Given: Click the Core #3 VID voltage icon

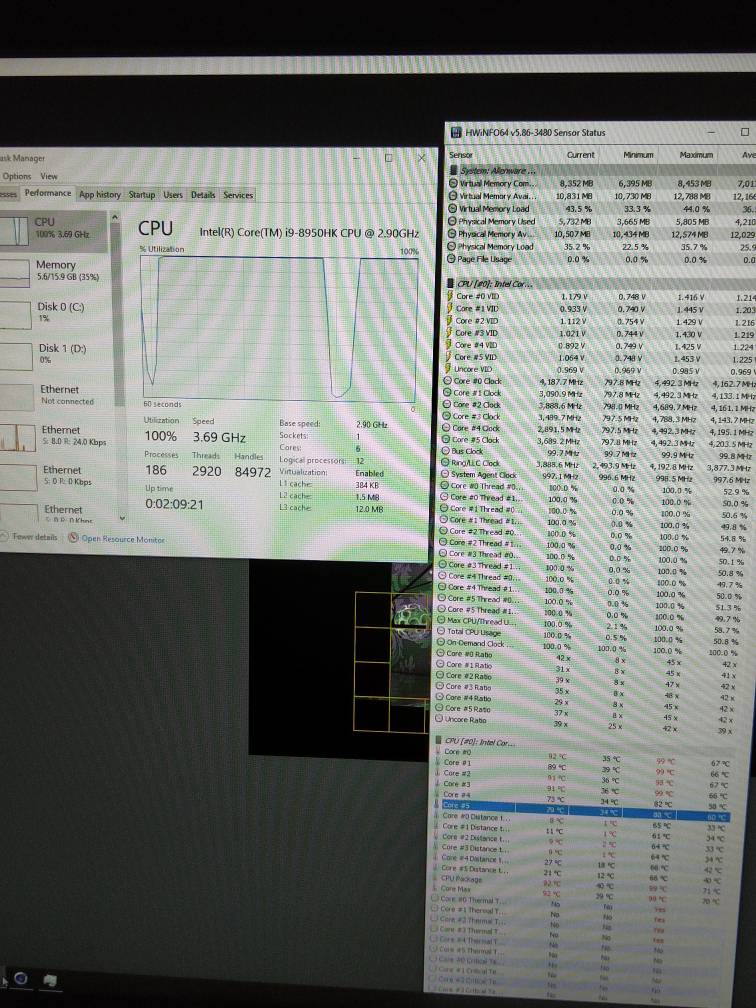Looking at the screenshot, I should tap(449, 333).
